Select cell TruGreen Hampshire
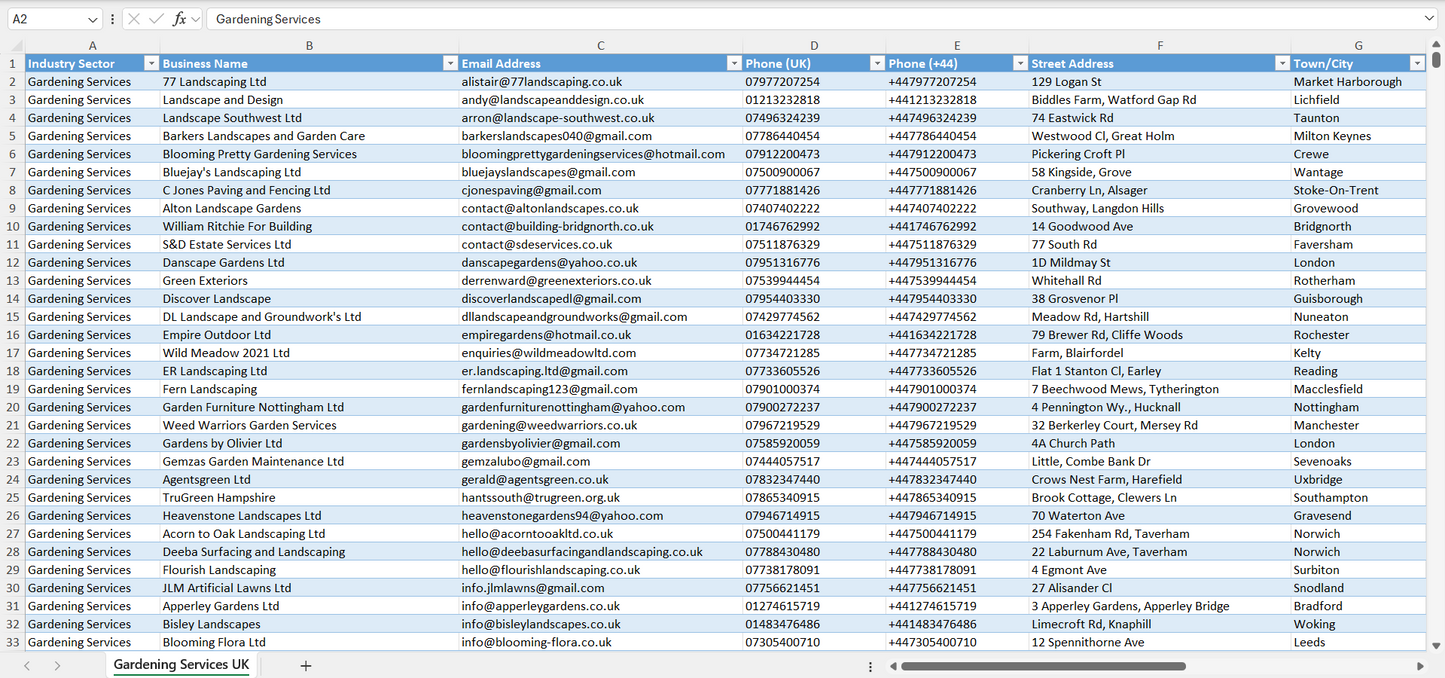 click(309, 497)
